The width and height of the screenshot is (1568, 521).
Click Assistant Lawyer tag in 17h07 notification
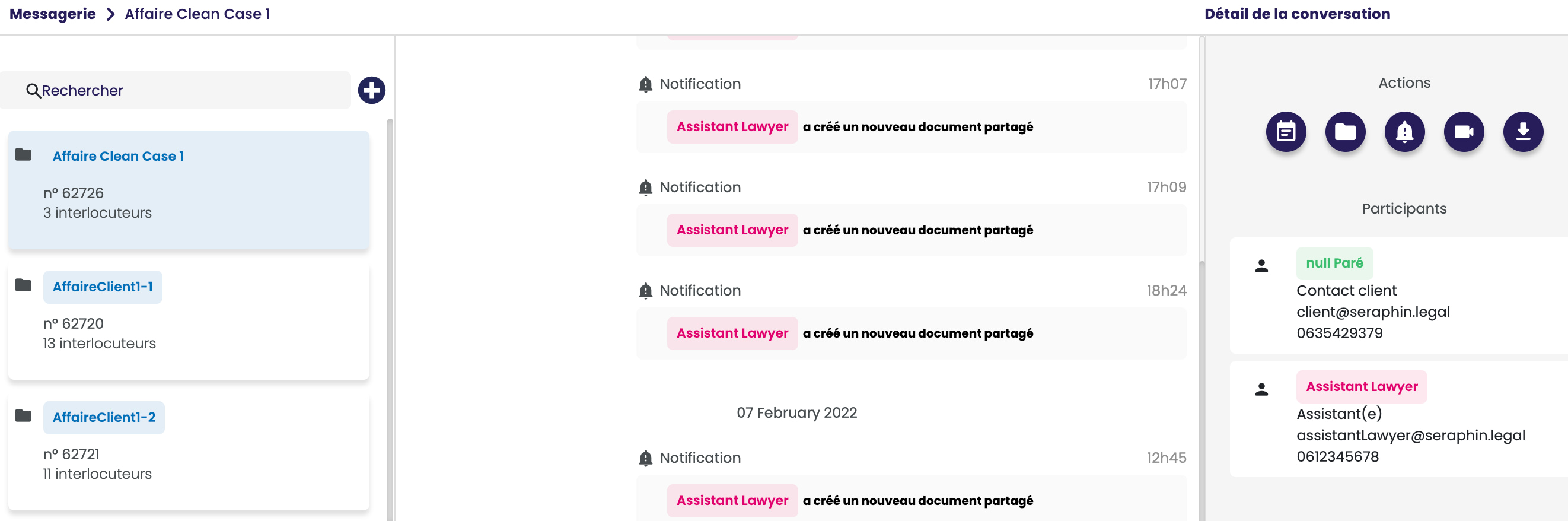(x=732, y=127)
